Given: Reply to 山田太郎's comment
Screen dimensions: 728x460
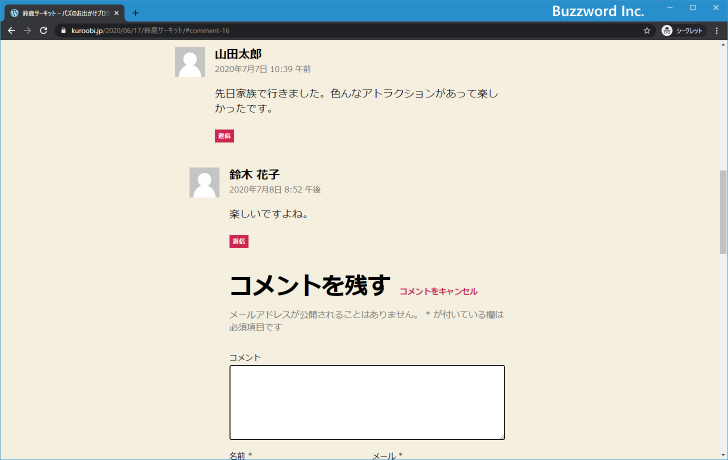Looking at the screenshot, I should click(x=224, y=136).
